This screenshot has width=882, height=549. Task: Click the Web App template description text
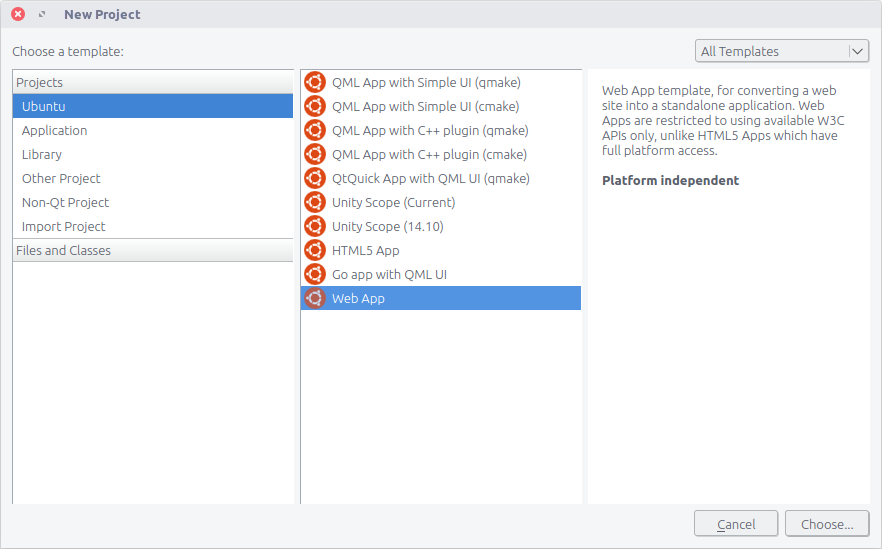pos(723,120)
